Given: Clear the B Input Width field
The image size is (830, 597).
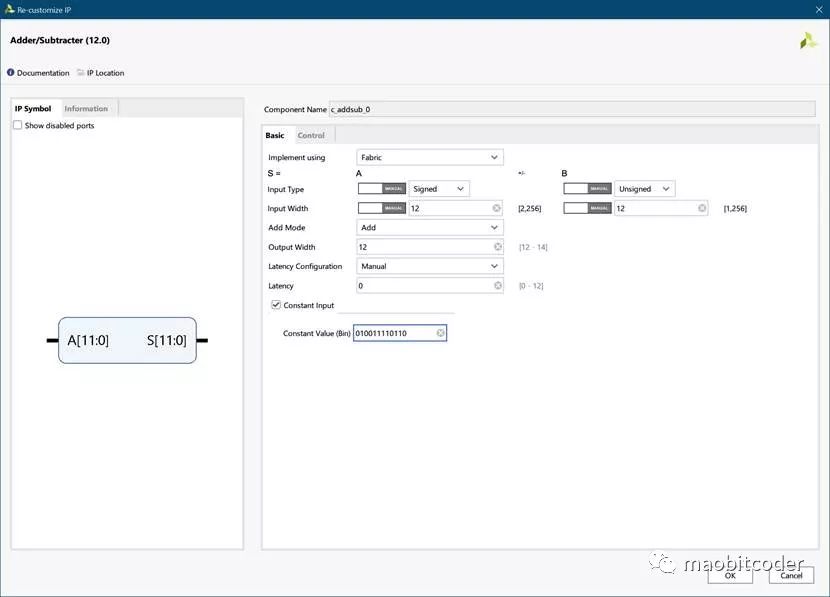Looking at the screenshot, I should 702,208.
